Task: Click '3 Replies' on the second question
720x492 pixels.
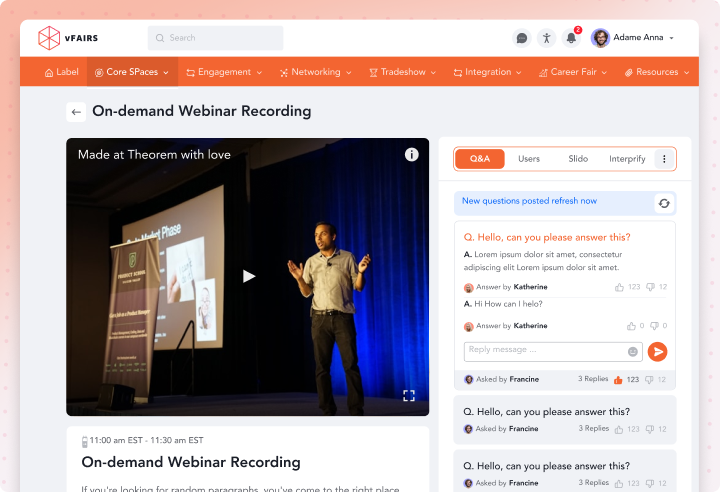Action: (x=593, y=429)
